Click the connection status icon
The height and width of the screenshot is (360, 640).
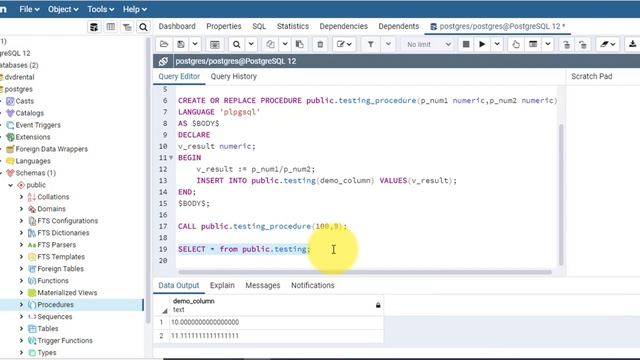[x=163, y=61]
